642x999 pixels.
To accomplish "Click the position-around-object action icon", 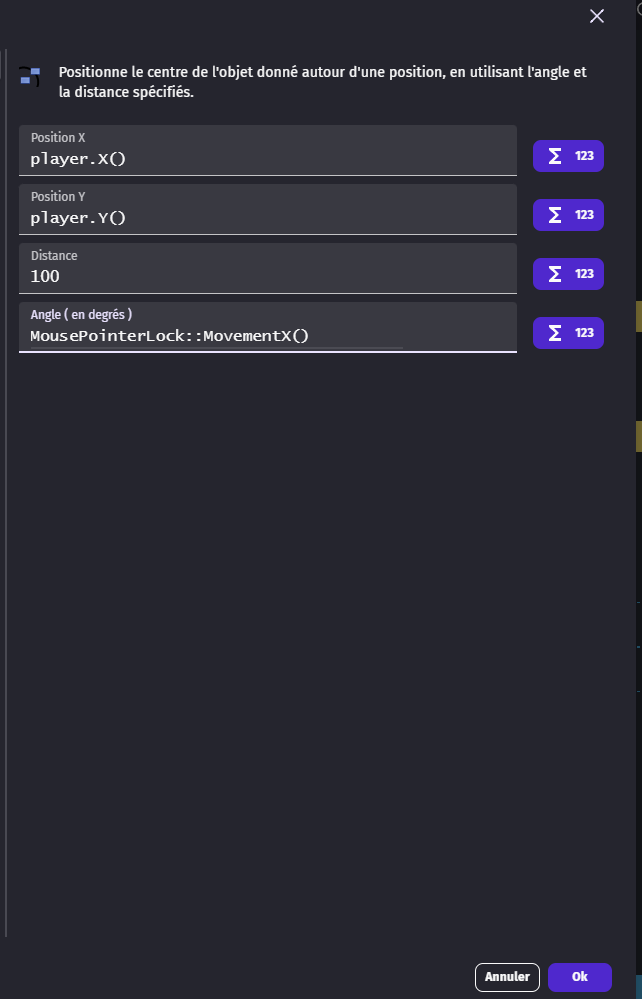I will (x=30, y=76).
